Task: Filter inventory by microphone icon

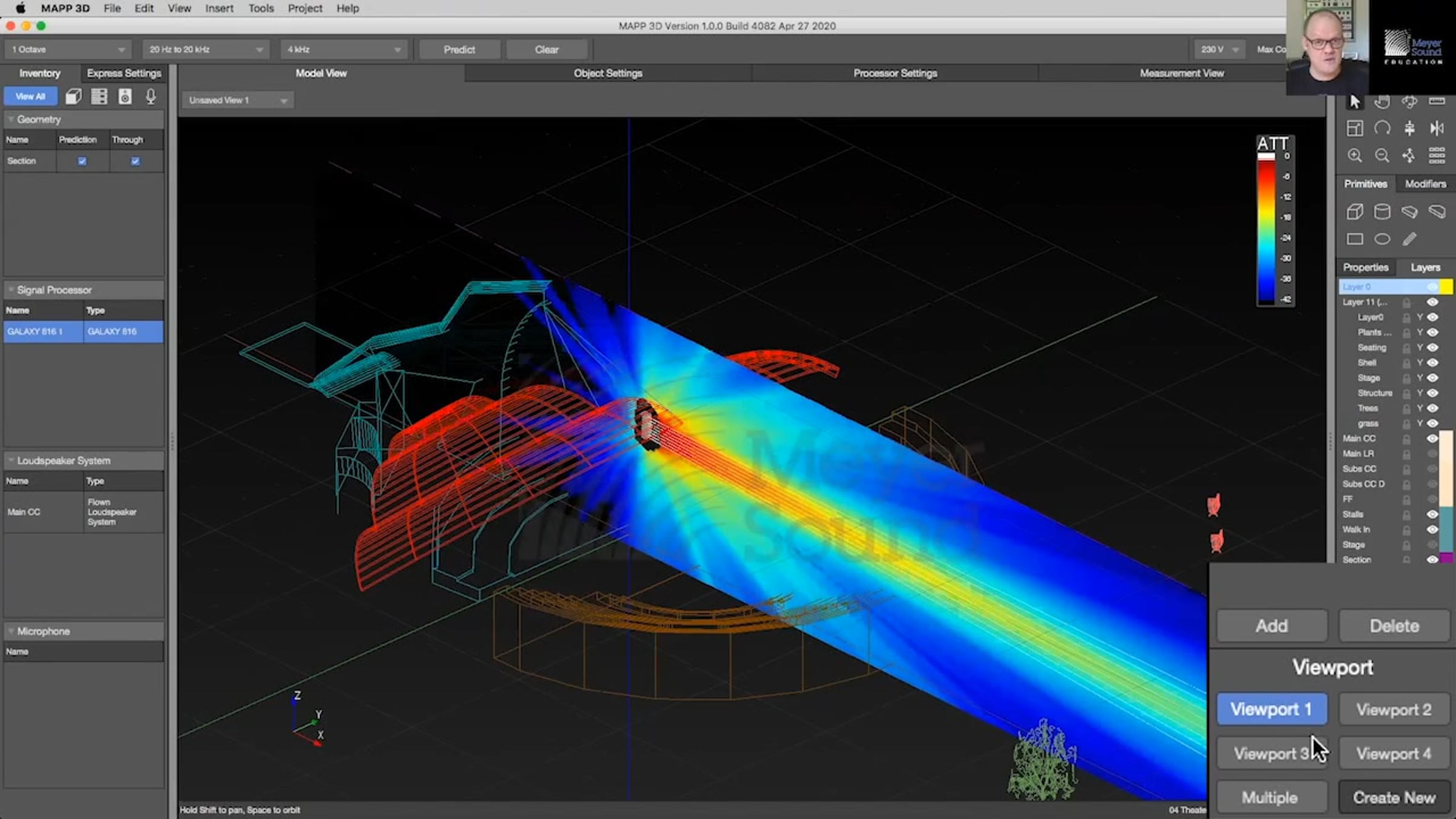Action: (151, 96)
